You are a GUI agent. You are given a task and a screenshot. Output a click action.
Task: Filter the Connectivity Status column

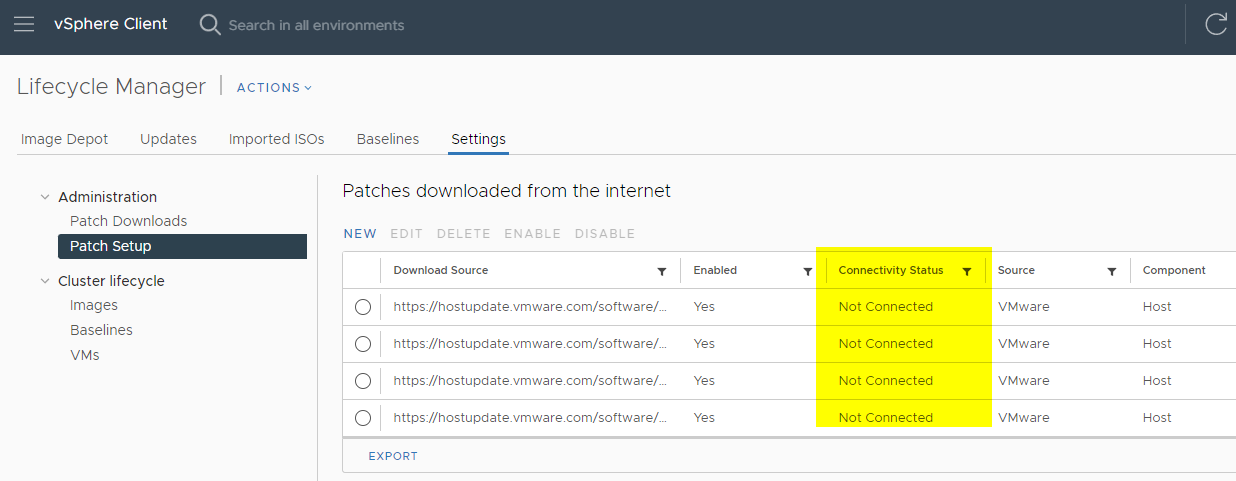(966, 271)
